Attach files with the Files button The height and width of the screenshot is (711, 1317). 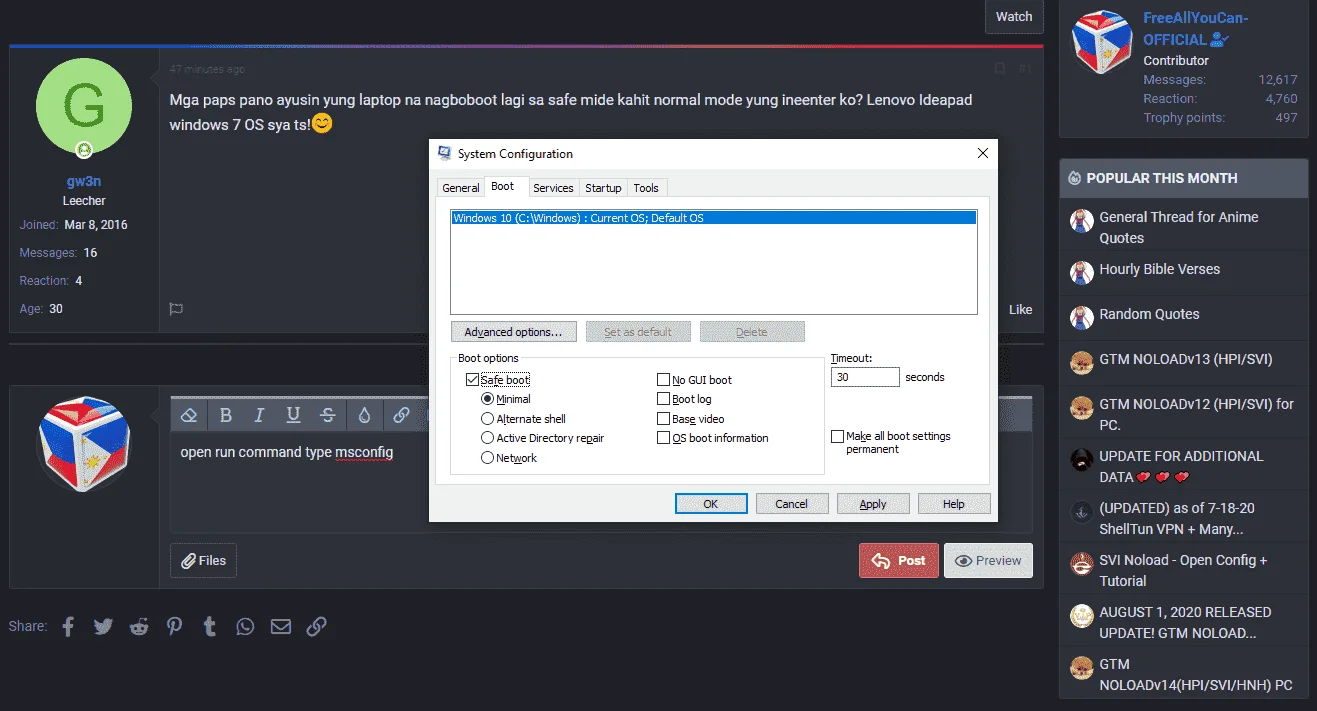(203, 561)
